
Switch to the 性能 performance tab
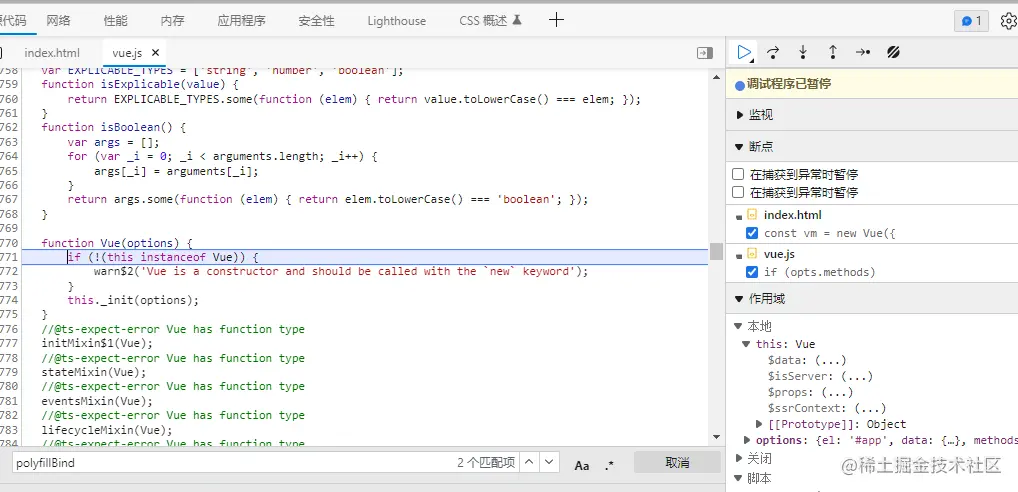[116, 21]
